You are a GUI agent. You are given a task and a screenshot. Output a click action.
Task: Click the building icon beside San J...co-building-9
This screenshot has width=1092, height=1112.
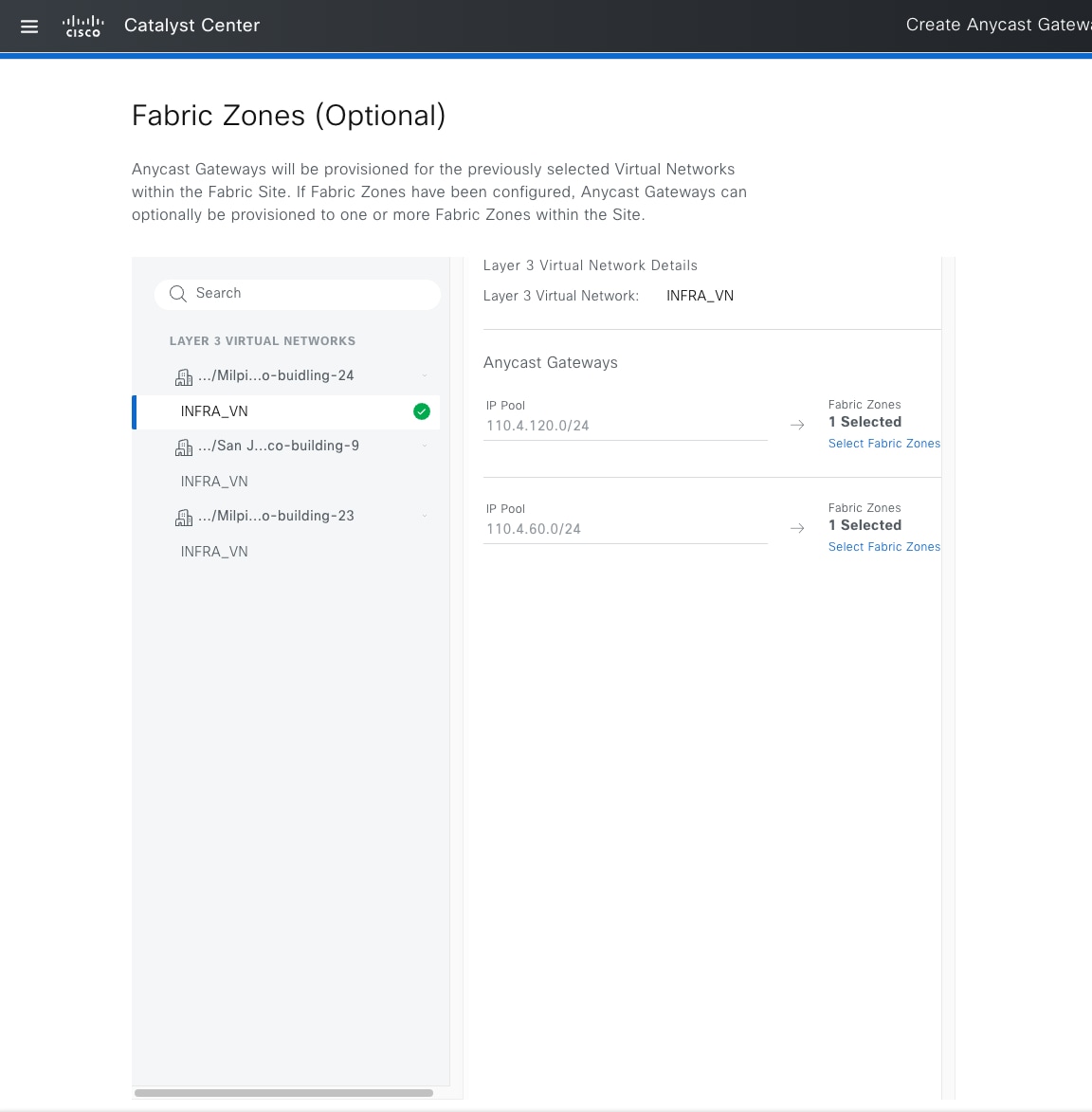[183, 447]
